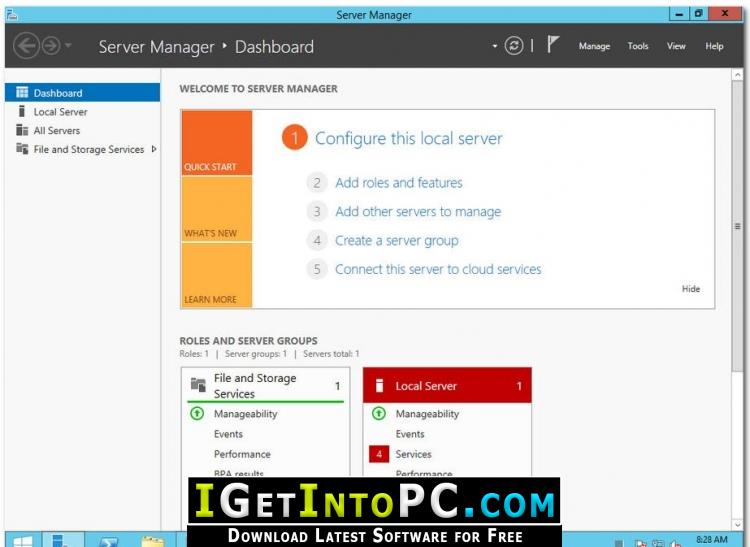Click the step 5 circle icon

(317, 269)
